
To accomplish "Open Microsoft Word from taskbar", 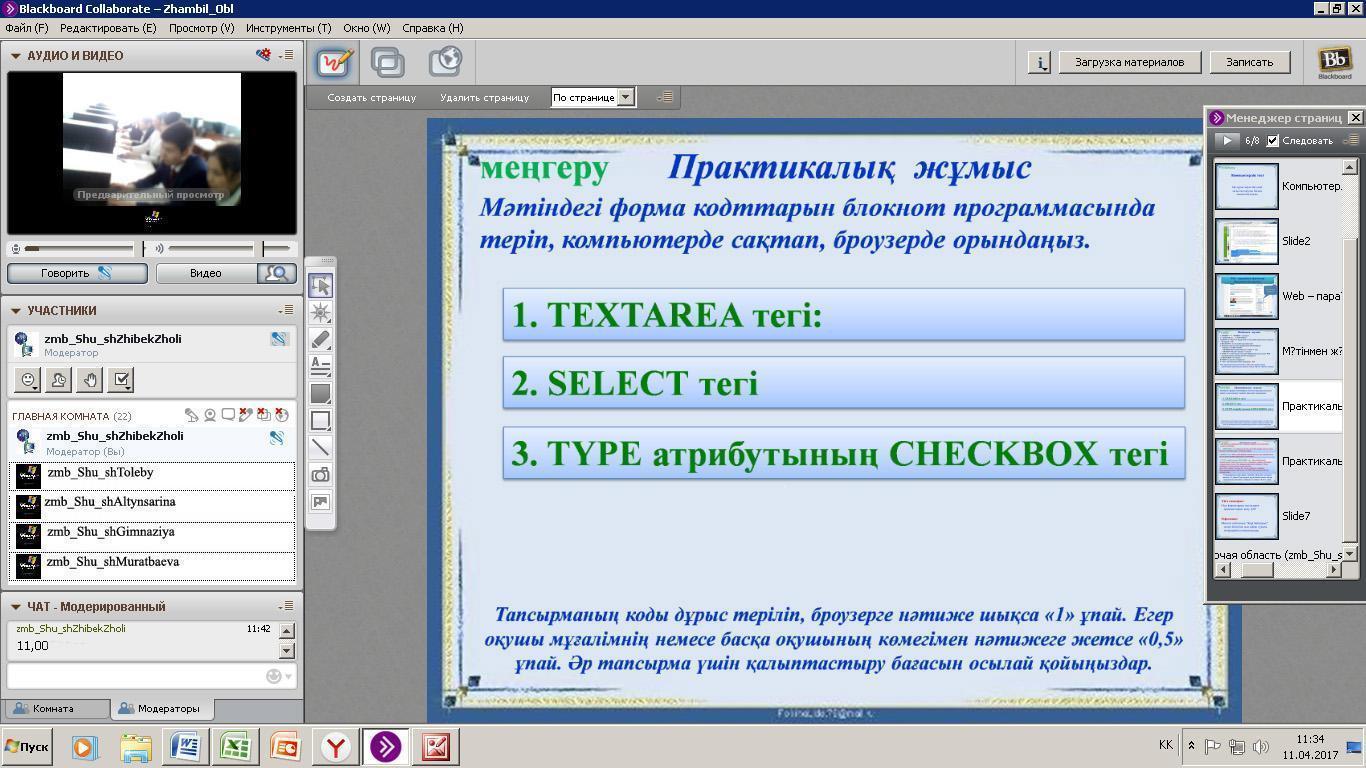I will point(185,747).
